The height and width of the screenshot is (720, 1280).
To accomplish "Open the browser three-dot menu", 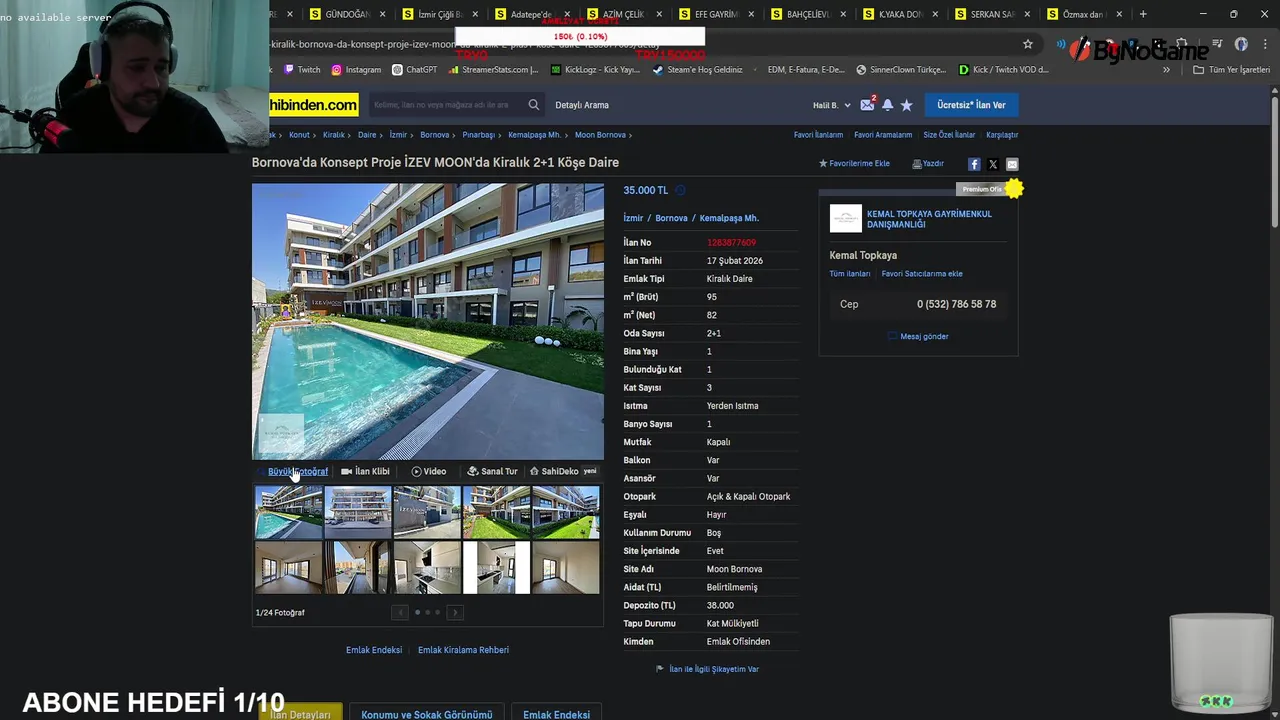I will (1263, 44).
